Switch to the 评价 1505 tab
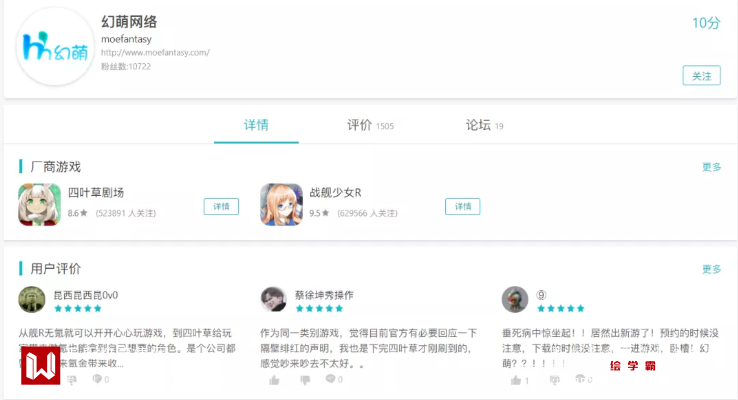The width and height of the screenshot is (738, 400). [x=370, y=125]
